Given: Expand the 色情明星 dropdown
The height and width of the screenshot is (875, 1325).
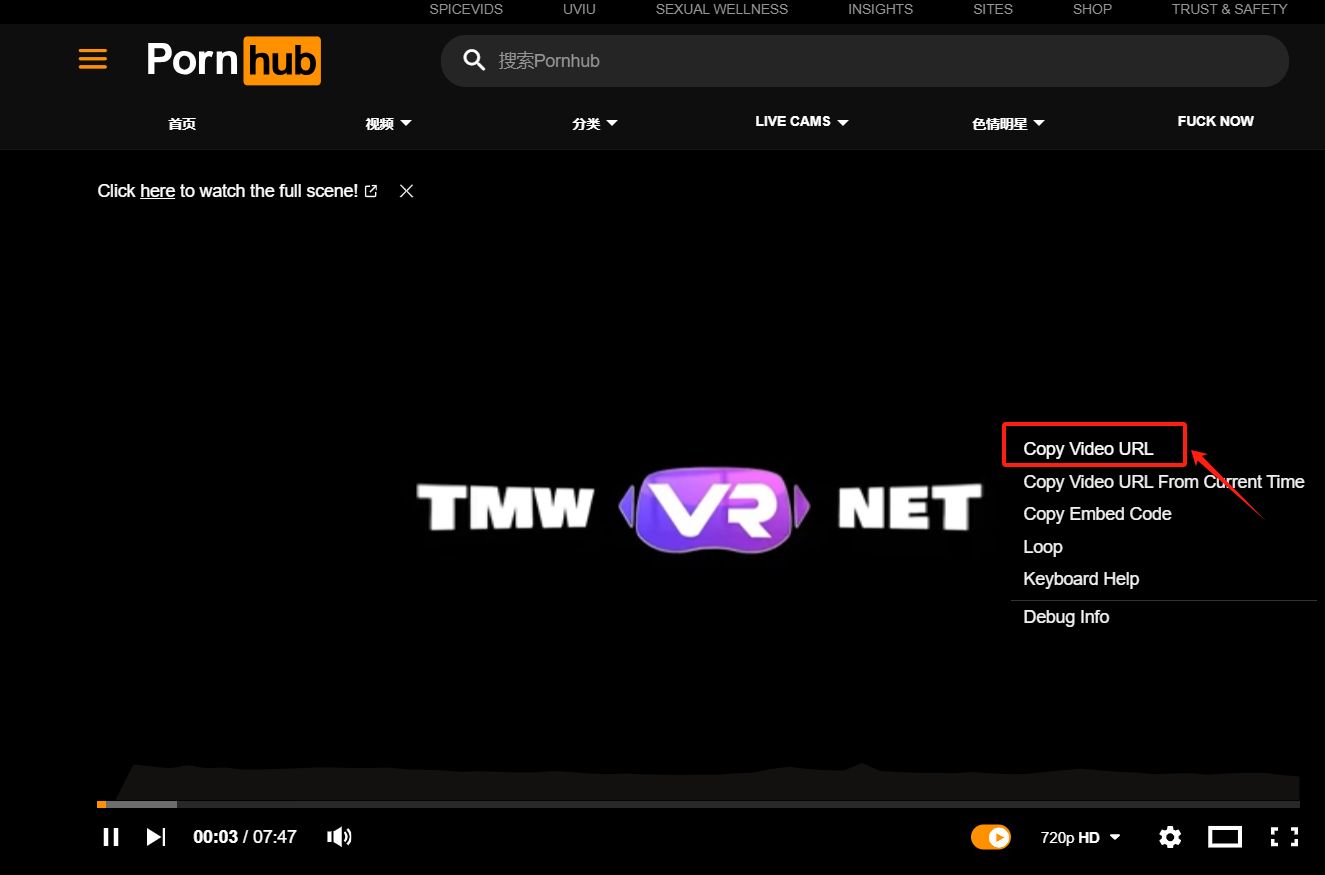Looking at the screenshot, I should point(1008,122).
